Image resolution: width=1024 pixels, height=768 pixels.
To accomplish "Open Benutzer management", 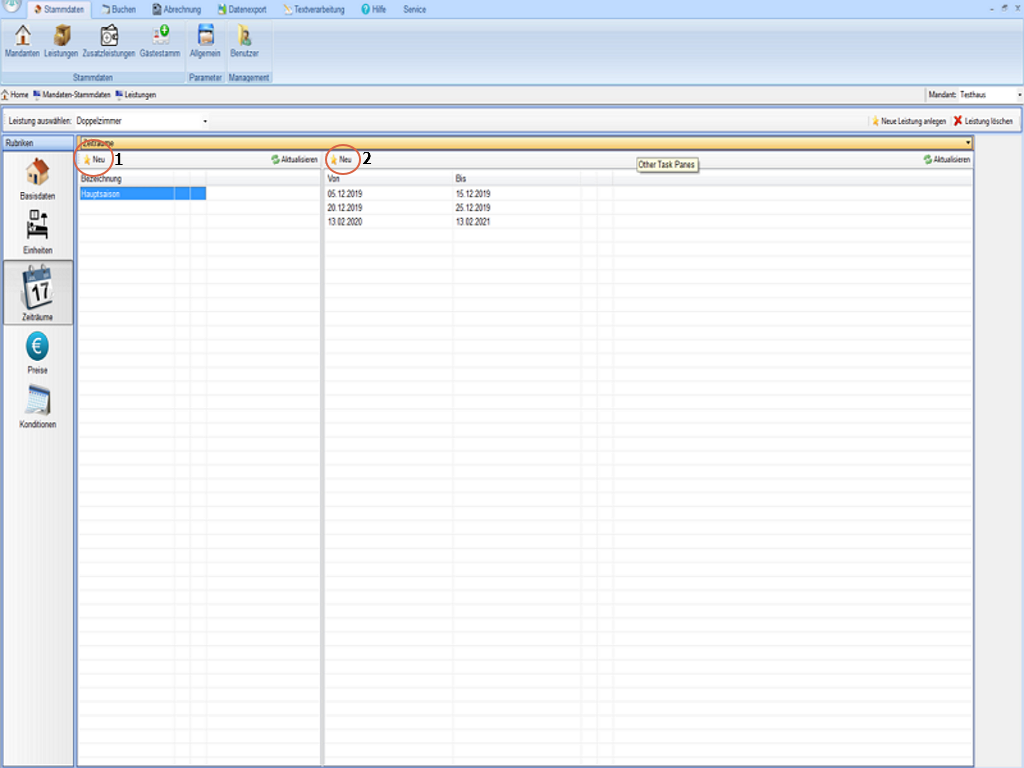I will pyautogui.click(x=244, y=40).
